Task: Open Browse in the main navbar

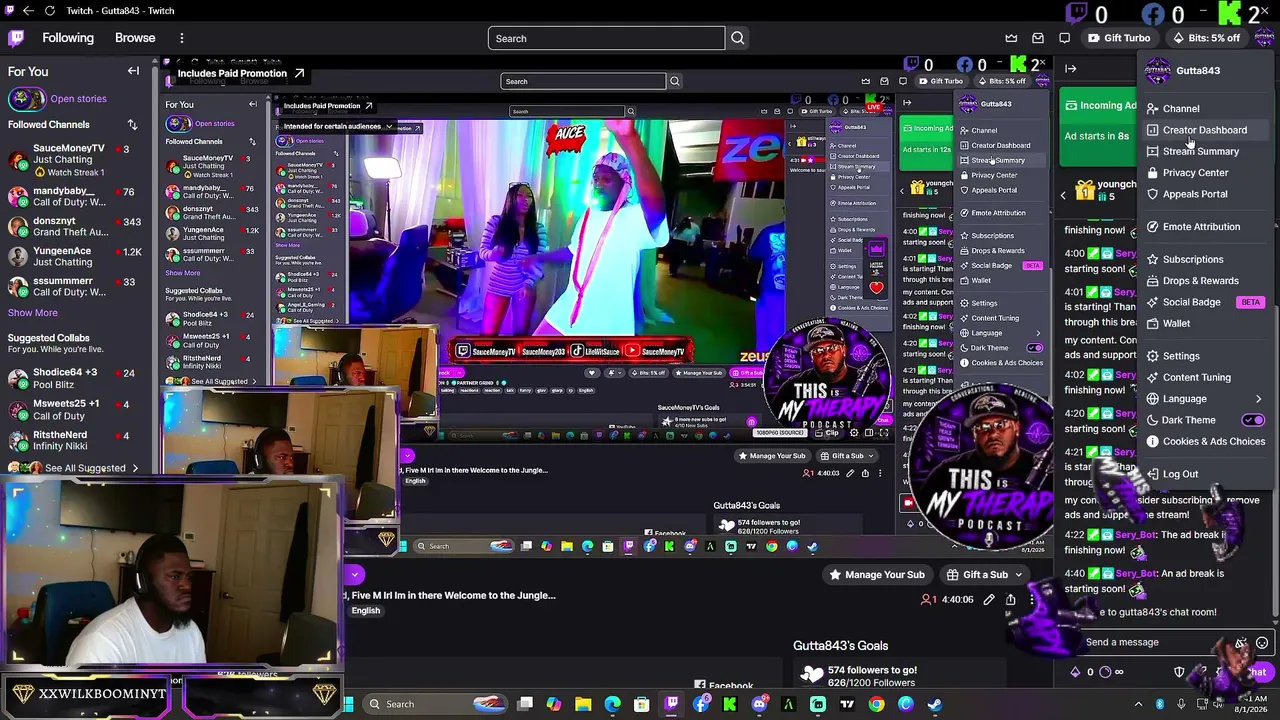Action: pyautogui.click(x=135, y=38)
